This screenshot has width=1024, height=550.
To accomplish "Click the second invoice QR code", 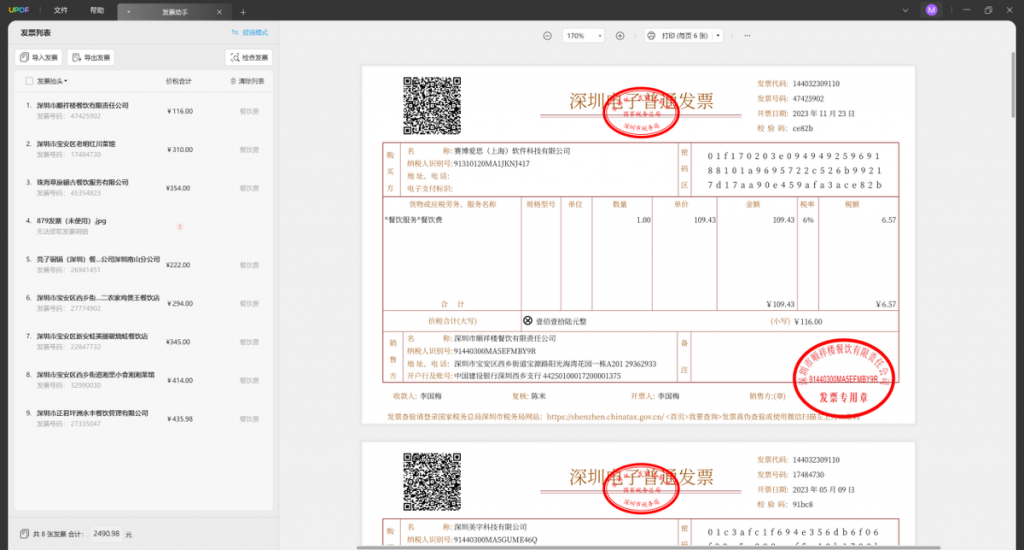I will [x=432, y=481].
